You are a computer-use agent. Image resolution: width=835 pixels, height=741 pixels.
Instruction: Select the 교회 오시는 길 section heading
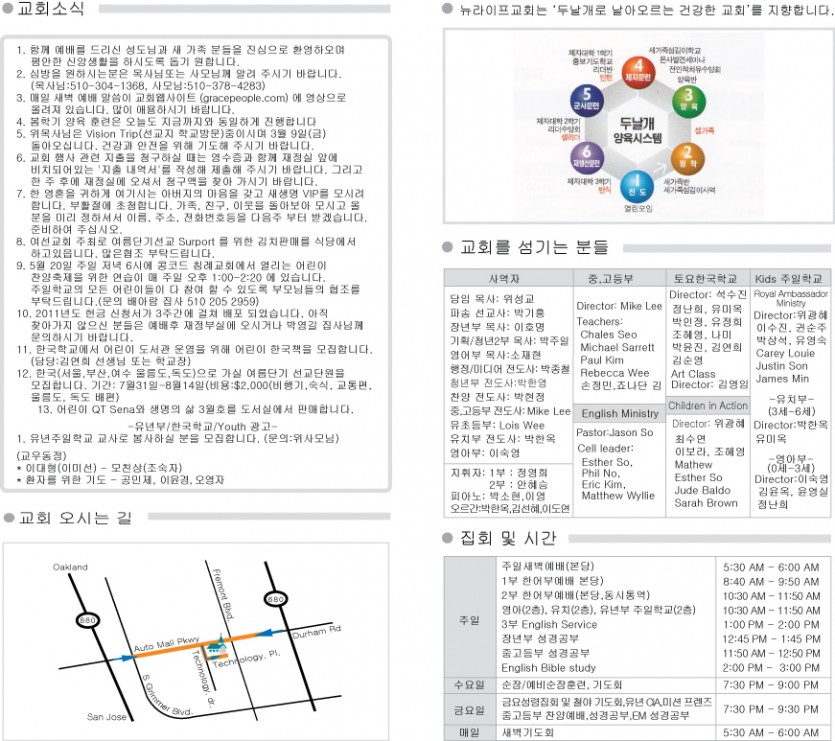(x=75, y=517)
